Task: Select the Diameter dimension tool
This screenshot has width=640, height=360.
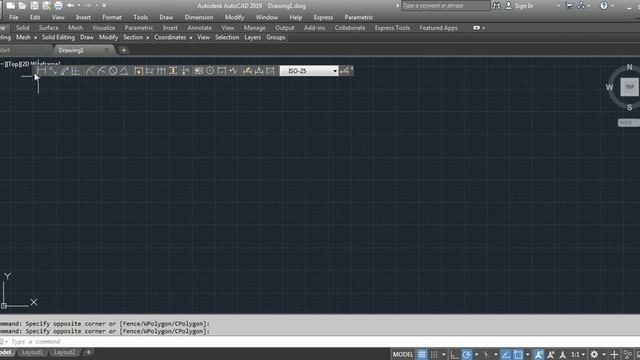Action: (113, 71)
